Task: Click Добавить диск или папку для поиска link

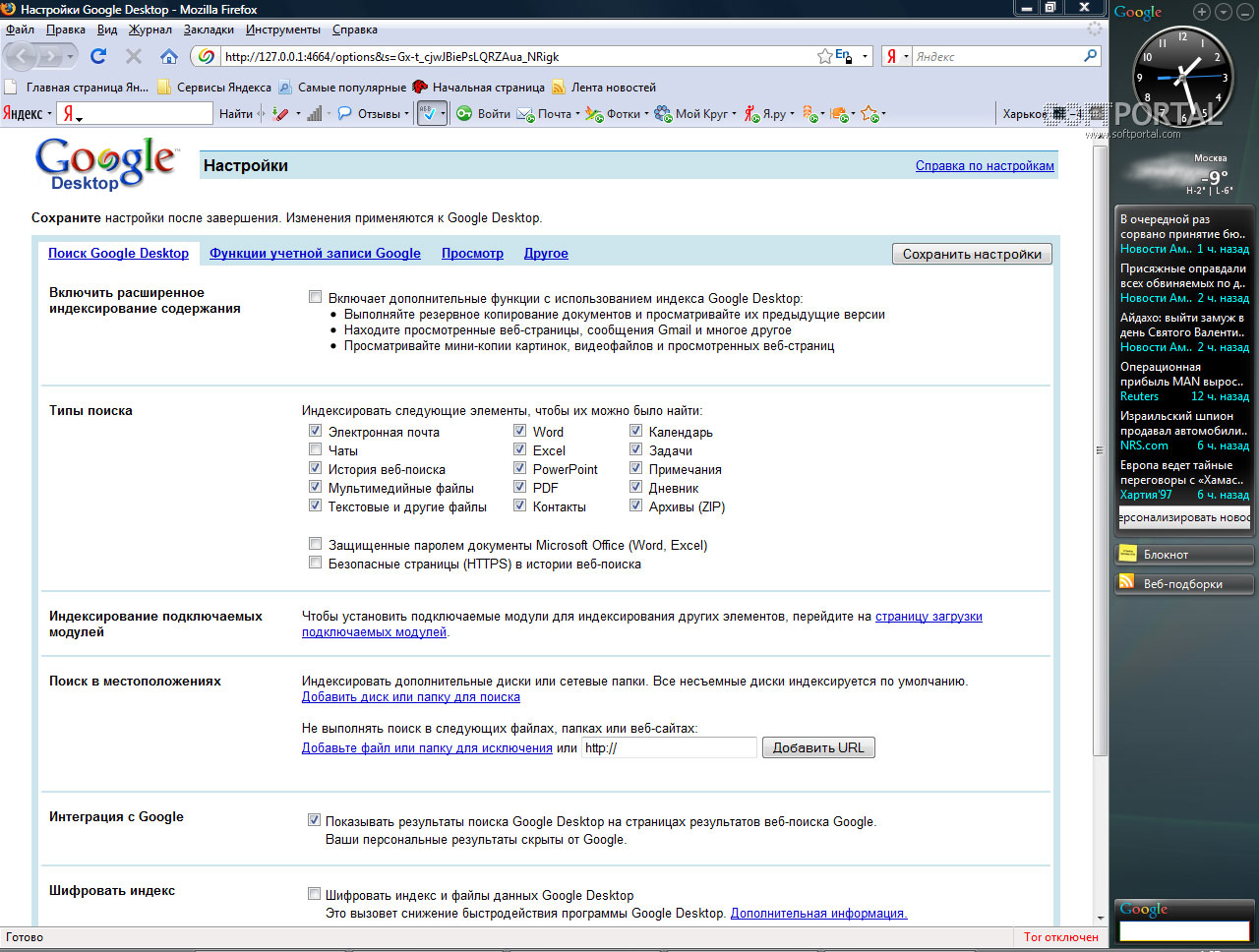Action: click(411, 696)
